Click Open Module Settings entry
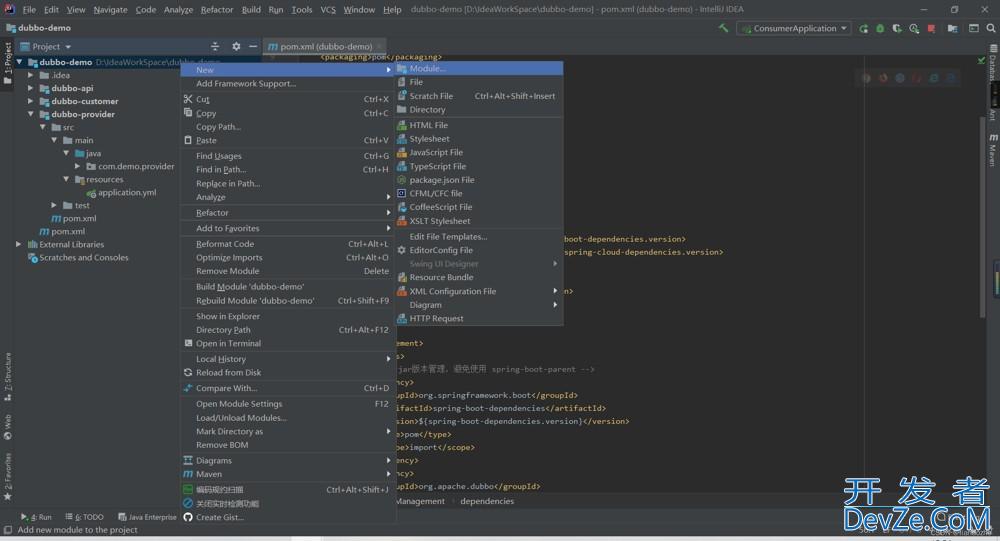Viewport: 1000px width, 541px height. [288, 404]
